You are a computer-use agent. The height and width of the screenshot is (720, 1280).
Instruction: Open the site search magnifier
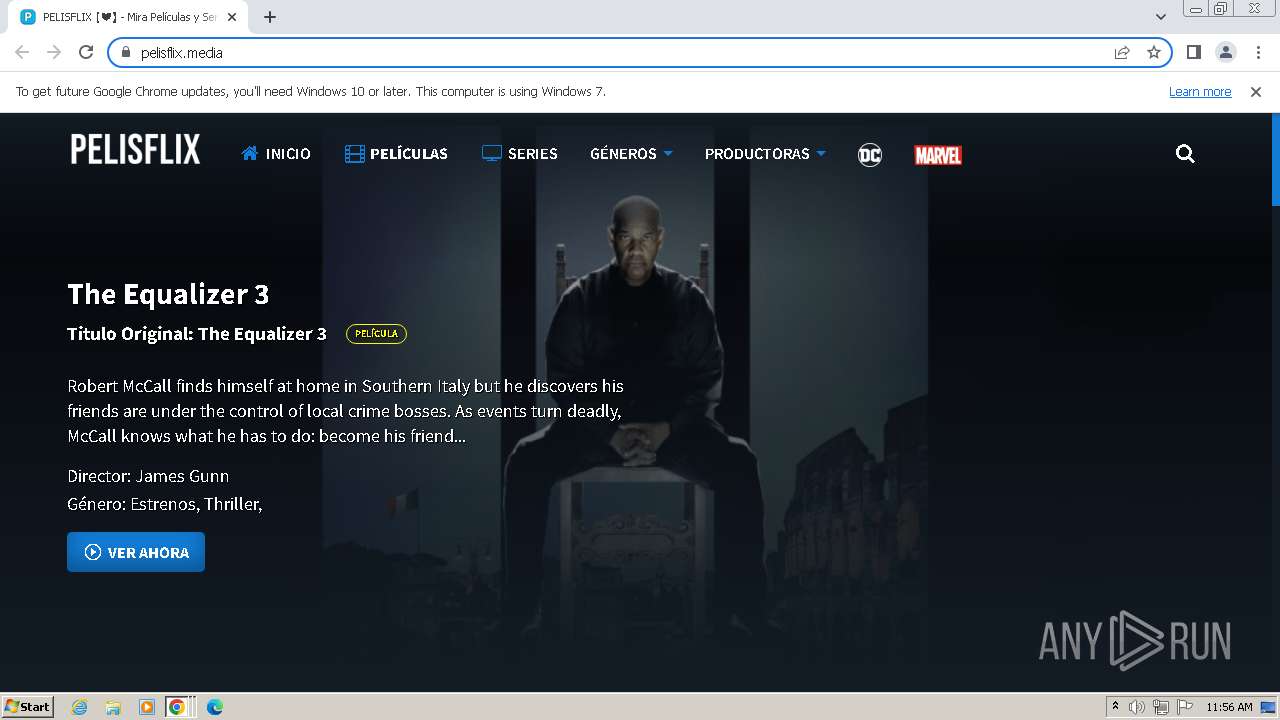click(x=1185, y=153)
